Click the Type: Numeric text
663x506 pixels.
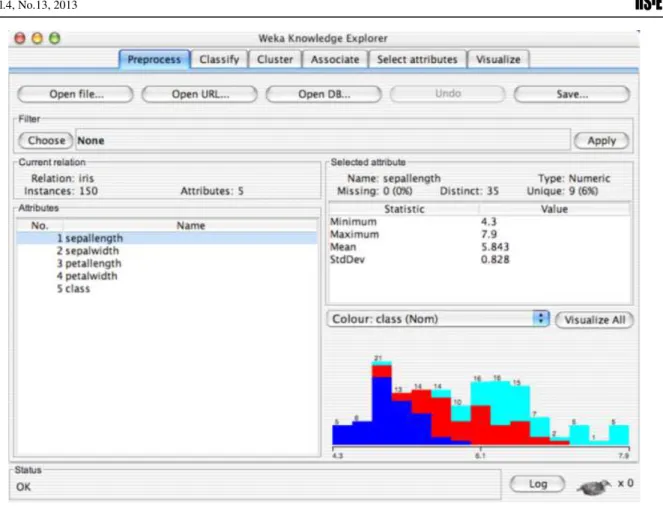coord(574,178)
